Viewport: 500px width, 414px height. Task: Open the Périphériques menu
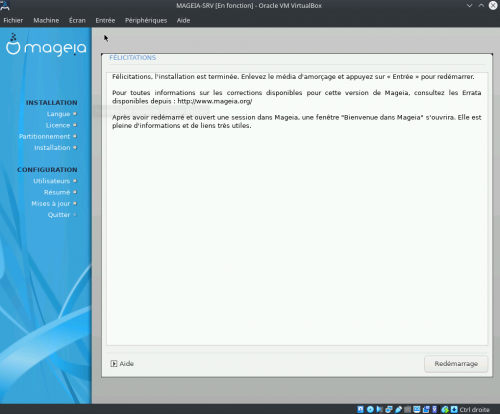click(146, 20)
